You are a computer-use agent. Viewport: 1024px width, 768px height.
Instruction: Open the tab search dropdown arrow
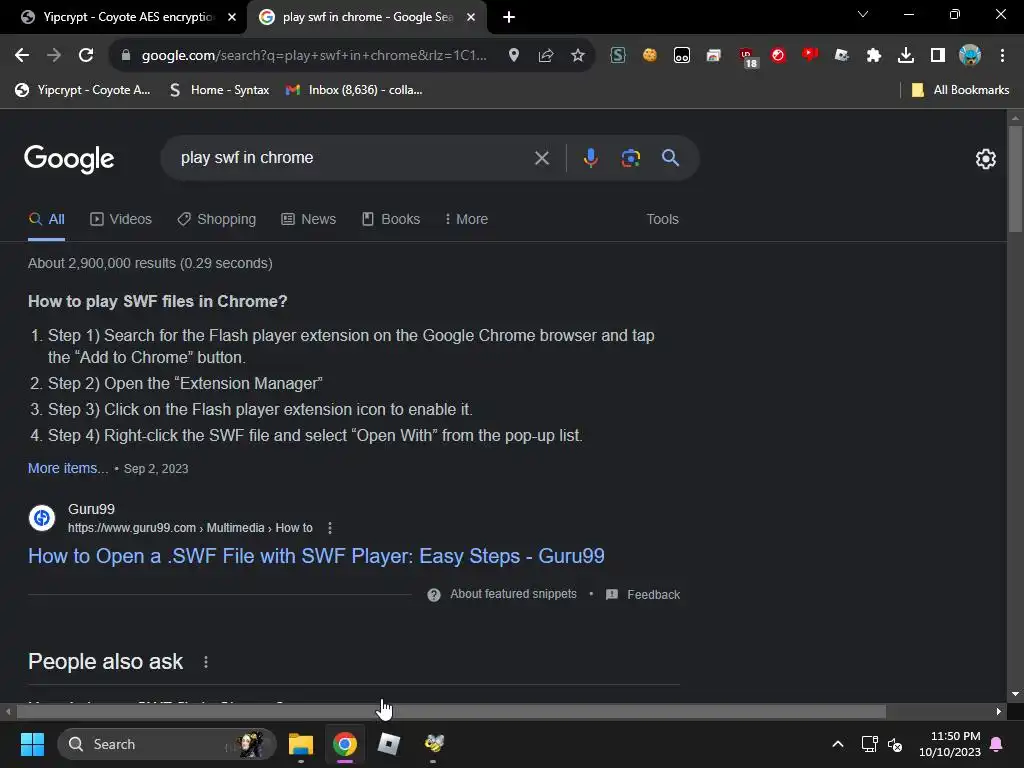click(x=863, y=14)
